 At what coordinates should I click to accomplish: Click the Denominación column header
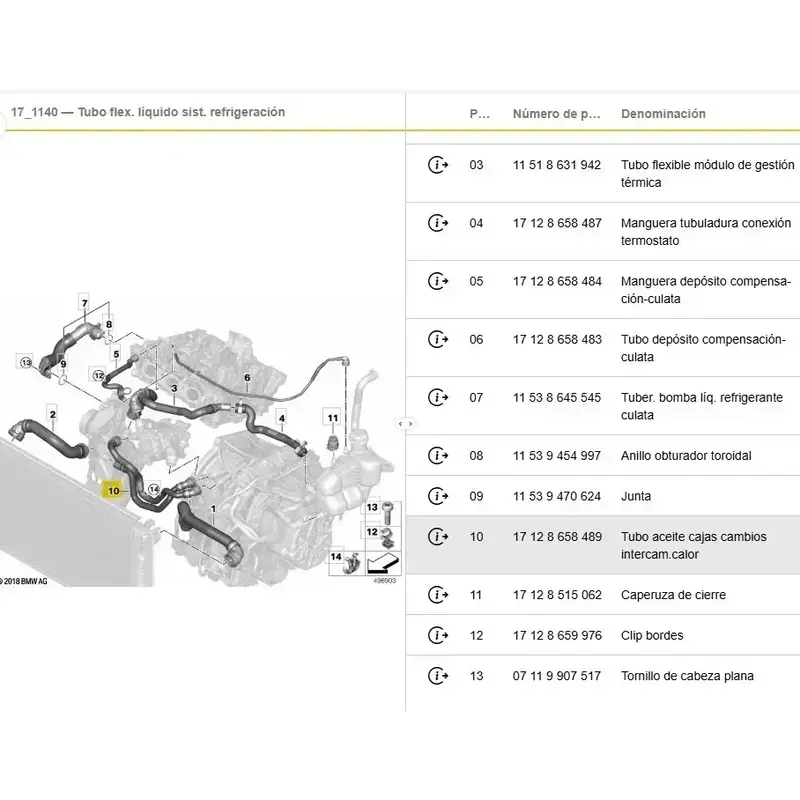[663, 114]
